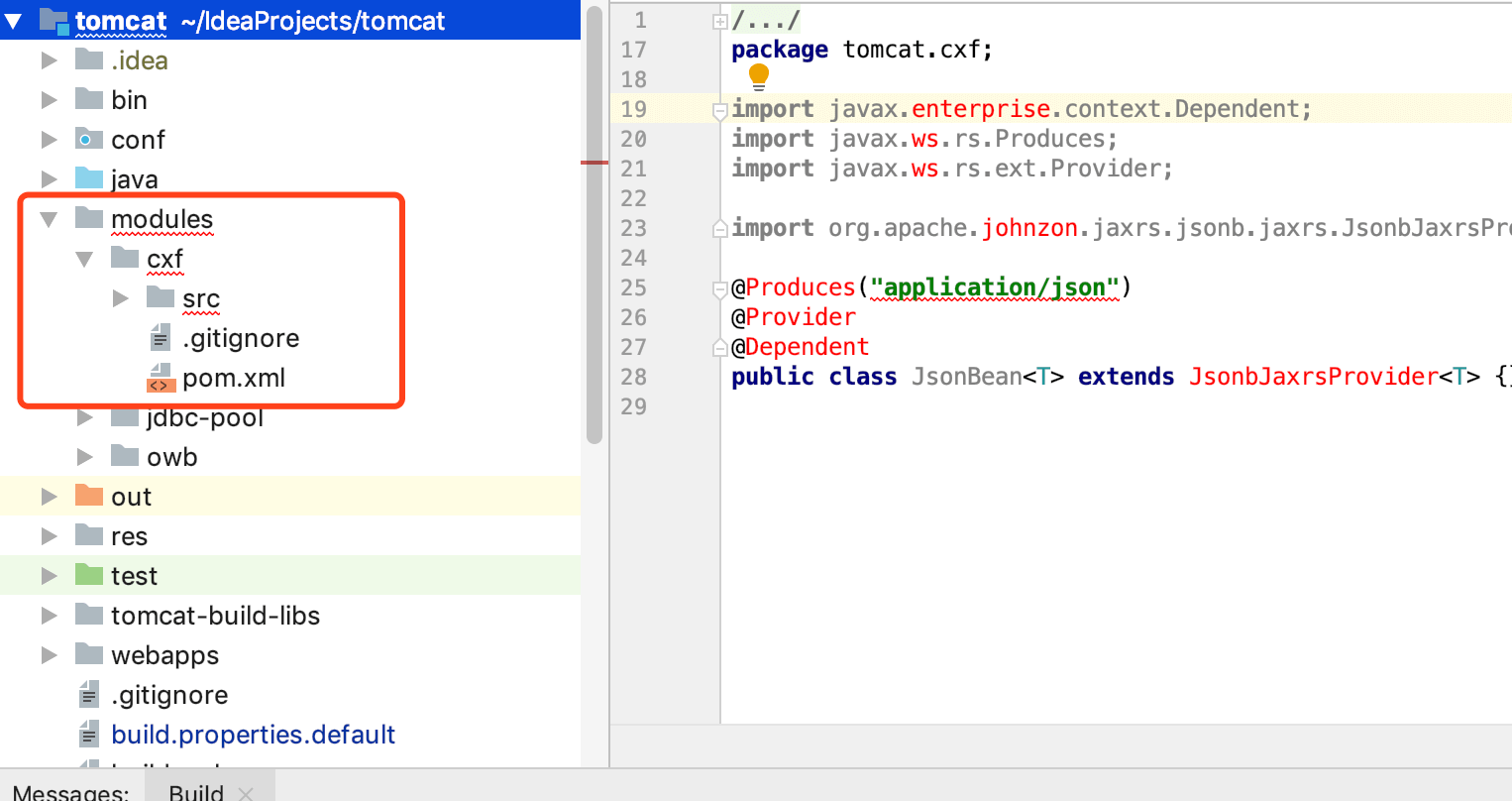
Task: Toggle the fold marker at line 25
Action: (x=720, y=289)
